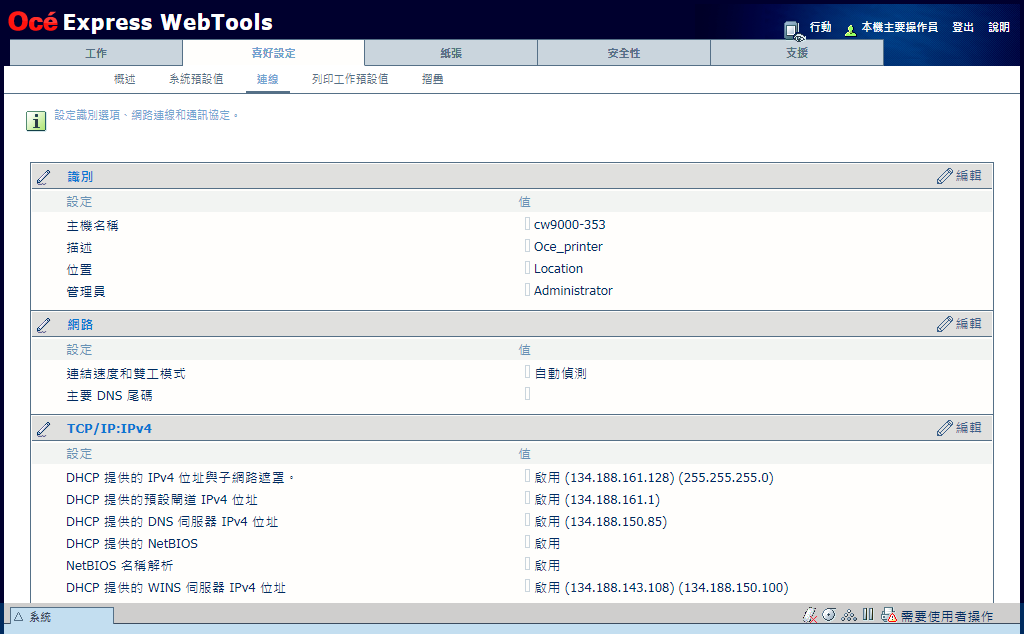Click the printer warning status icon

point(888,615)
